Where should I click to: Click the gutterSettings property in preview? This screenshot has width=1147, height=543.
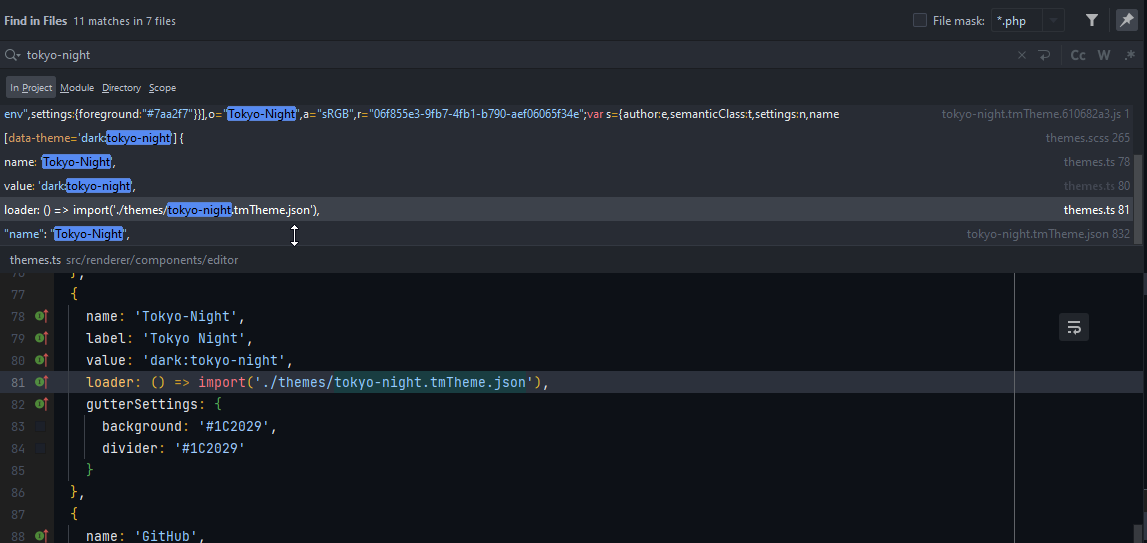[142, 404]
